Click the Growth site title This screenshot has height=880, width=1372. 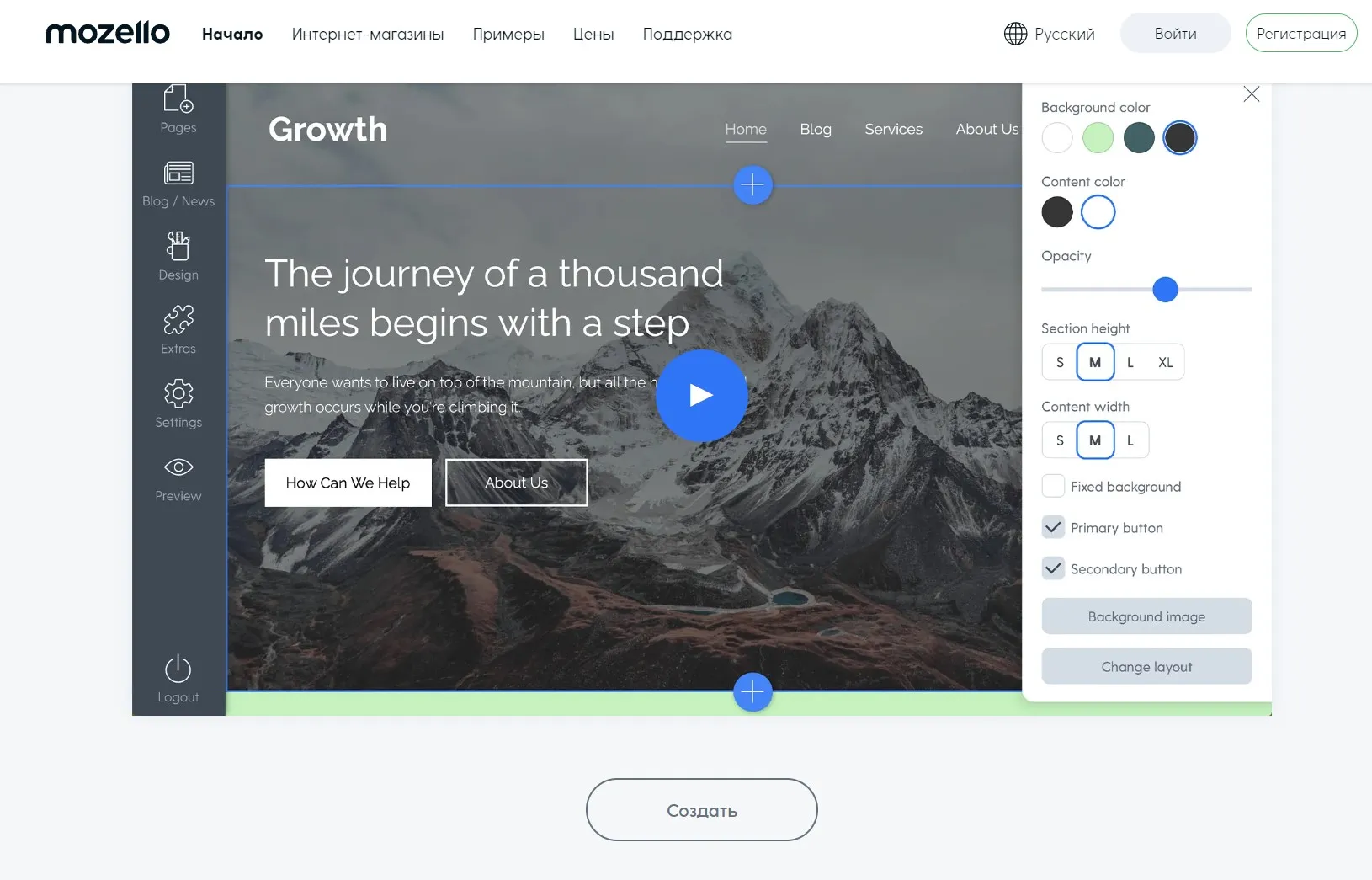click(328, 129)
